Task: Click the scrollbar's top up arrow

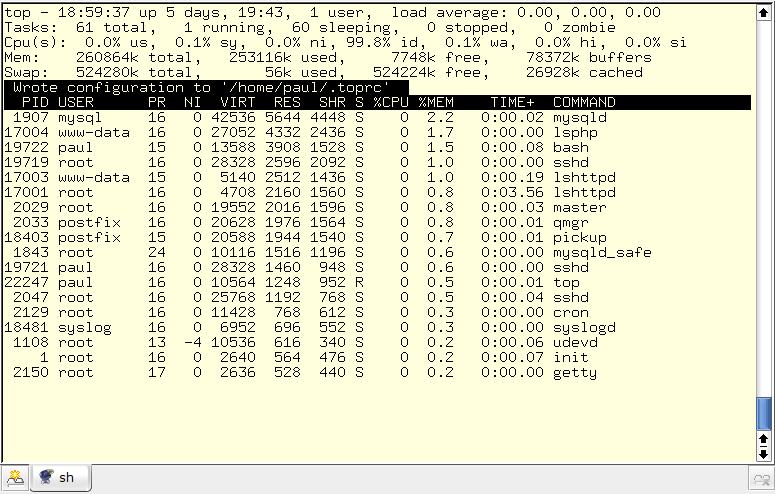Action: (764, 13)
